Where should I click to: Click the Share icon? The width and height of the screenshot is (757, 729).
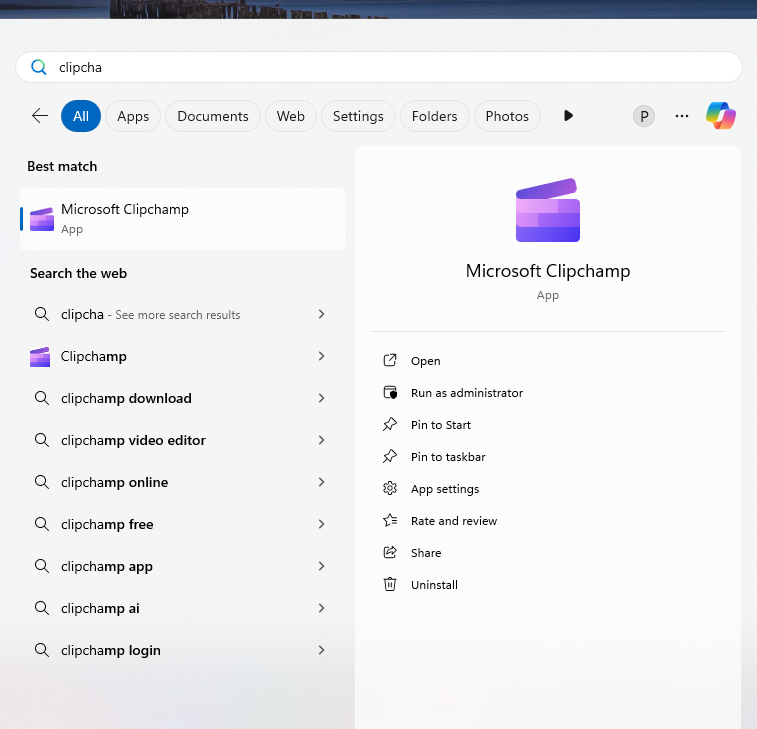tap(390, 552)
